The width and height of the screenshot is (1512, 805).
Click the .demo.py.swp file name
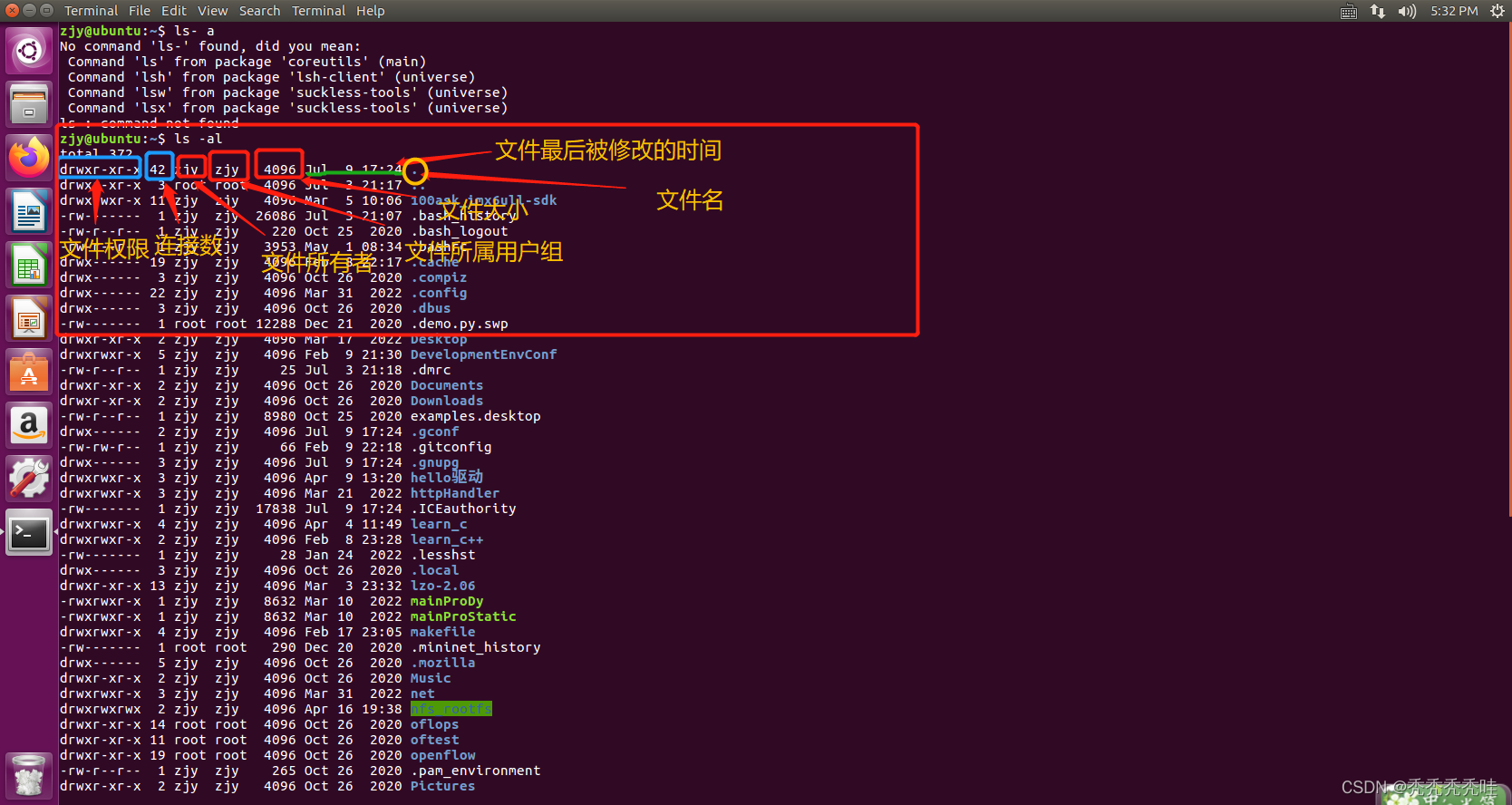click(x=459, y=324)
